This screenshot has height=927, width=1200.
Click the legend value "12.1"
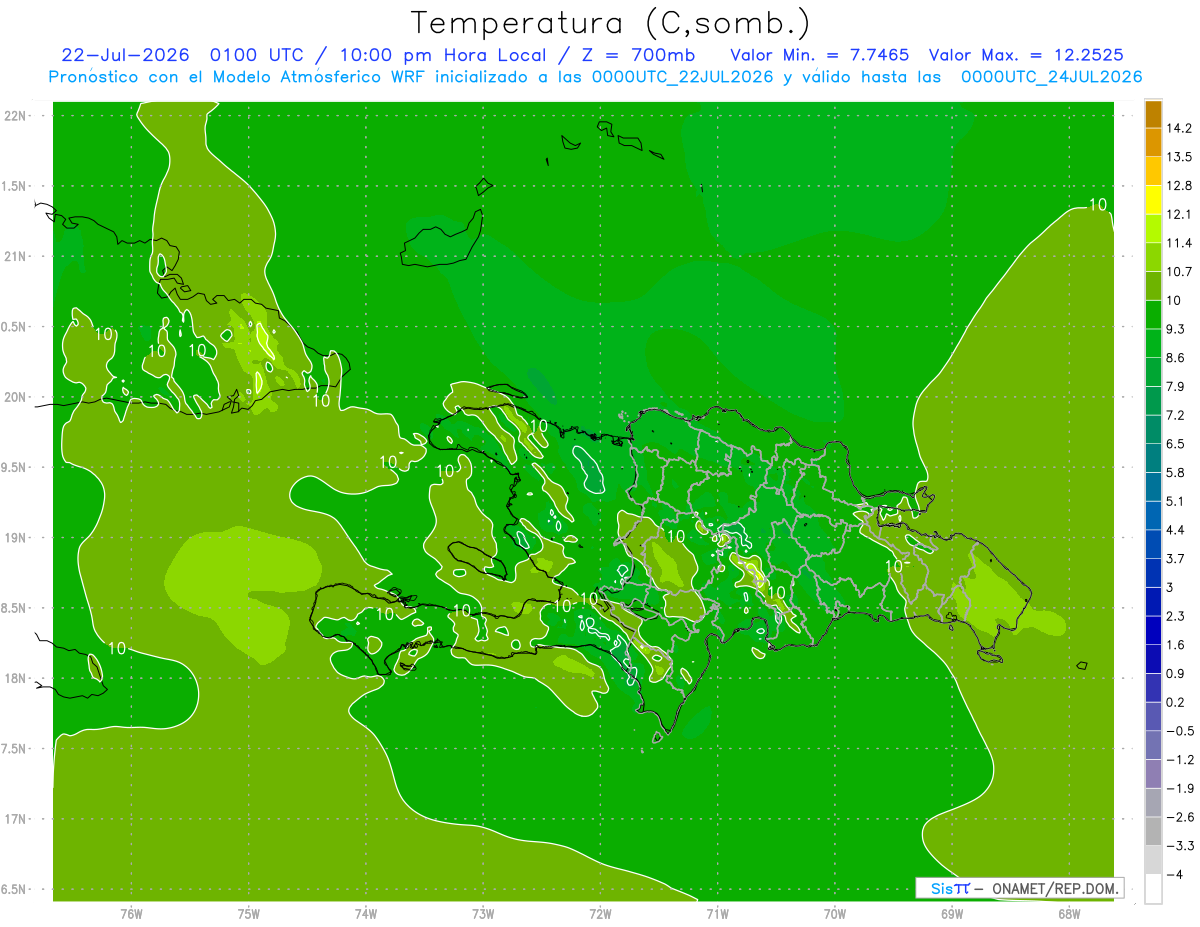tap(1178, 214)
